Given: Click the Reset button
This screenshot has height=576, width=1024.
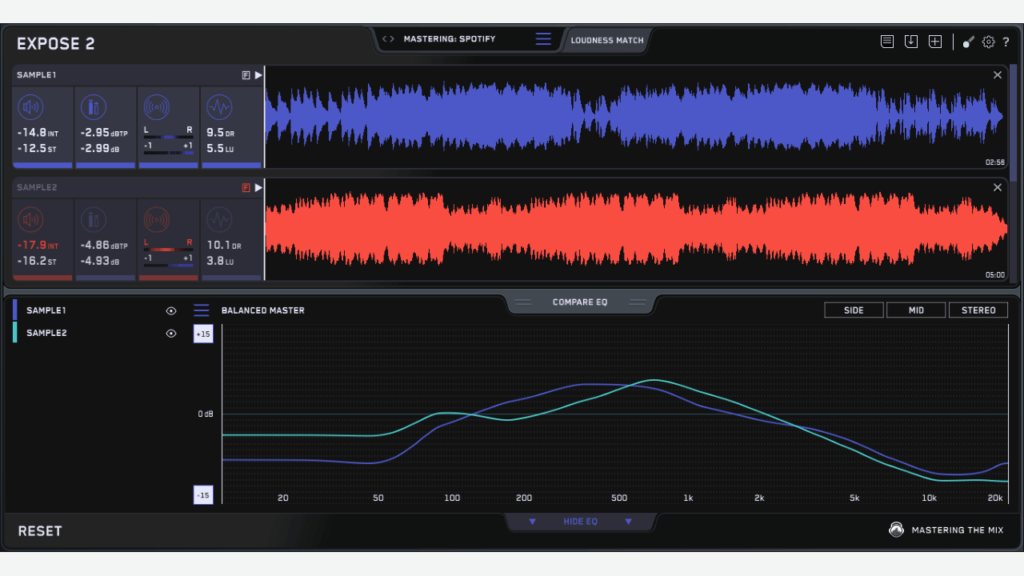Looking at the screenshot, I should [x=40, y=531].
